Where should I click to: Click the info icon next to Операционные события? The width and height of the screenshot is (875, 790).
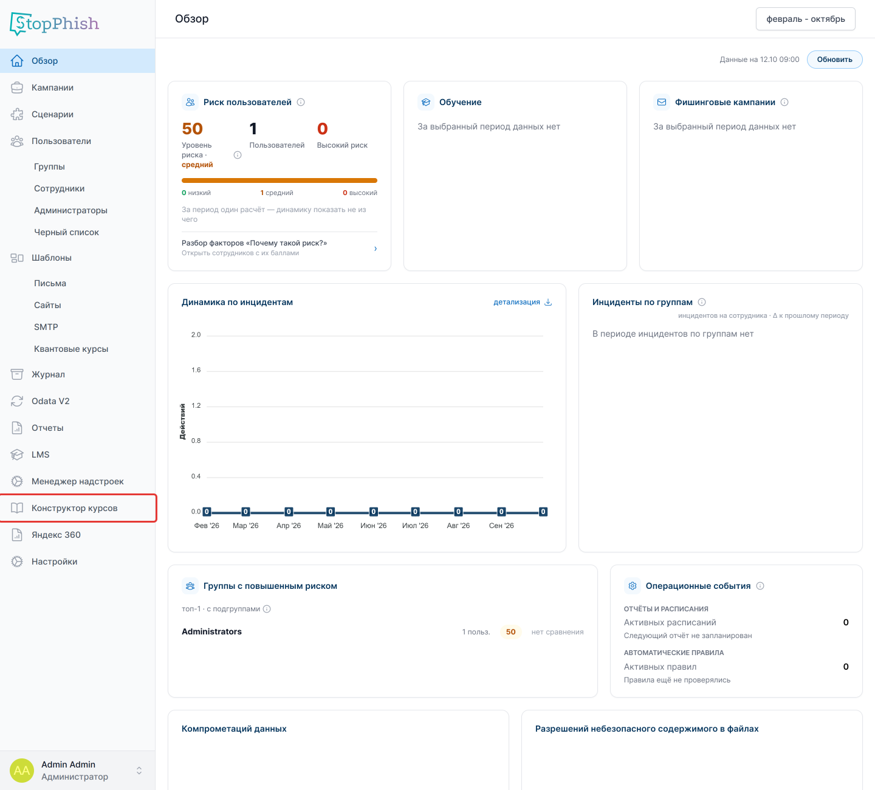tap(760, 586)
